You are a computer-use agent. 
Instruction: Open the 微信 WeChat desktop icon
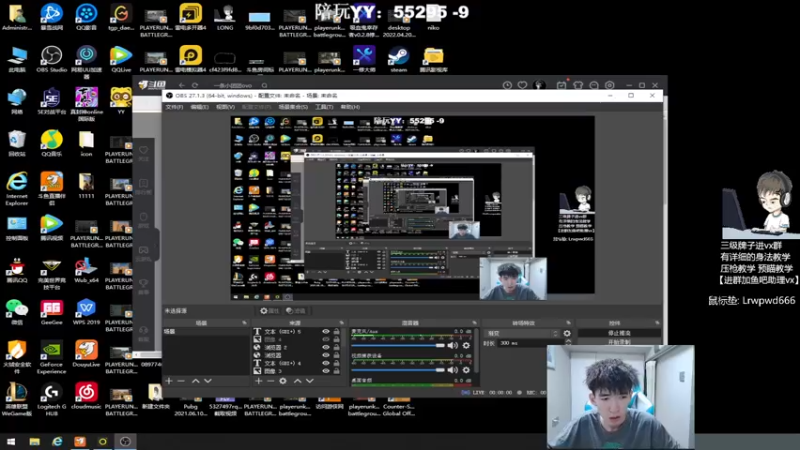(x=17, y=312)
